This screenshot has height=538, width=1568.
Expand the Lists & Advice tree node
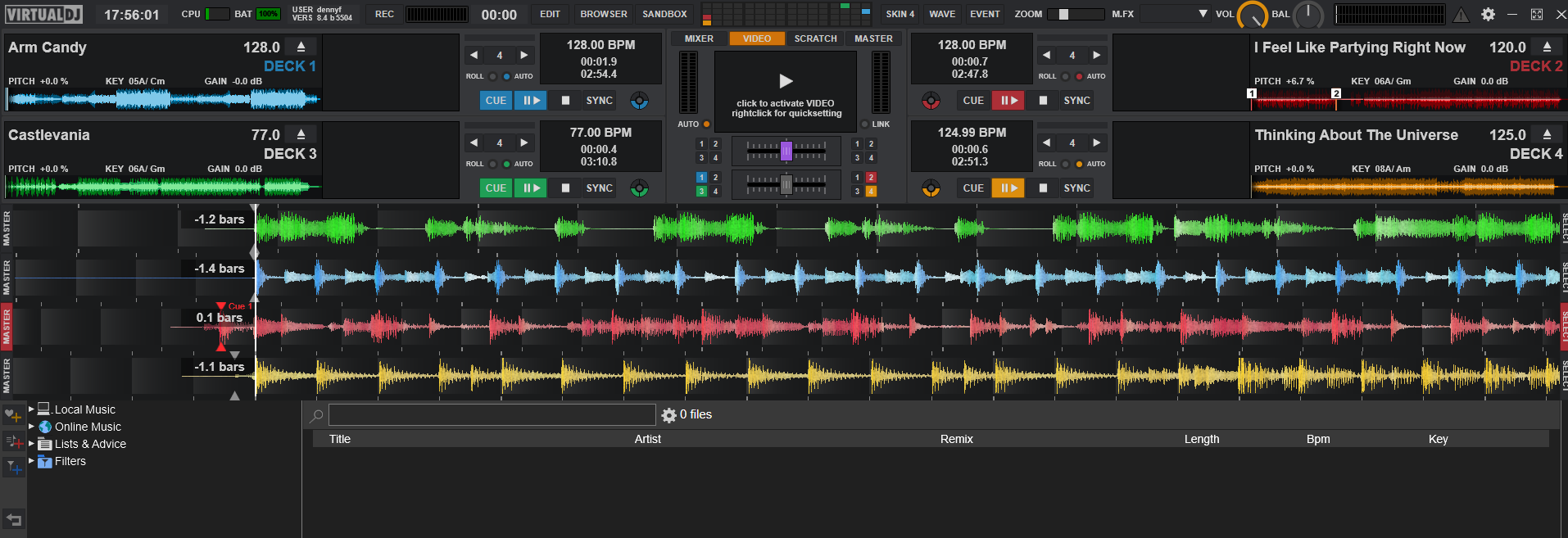(x=31, y=443)
